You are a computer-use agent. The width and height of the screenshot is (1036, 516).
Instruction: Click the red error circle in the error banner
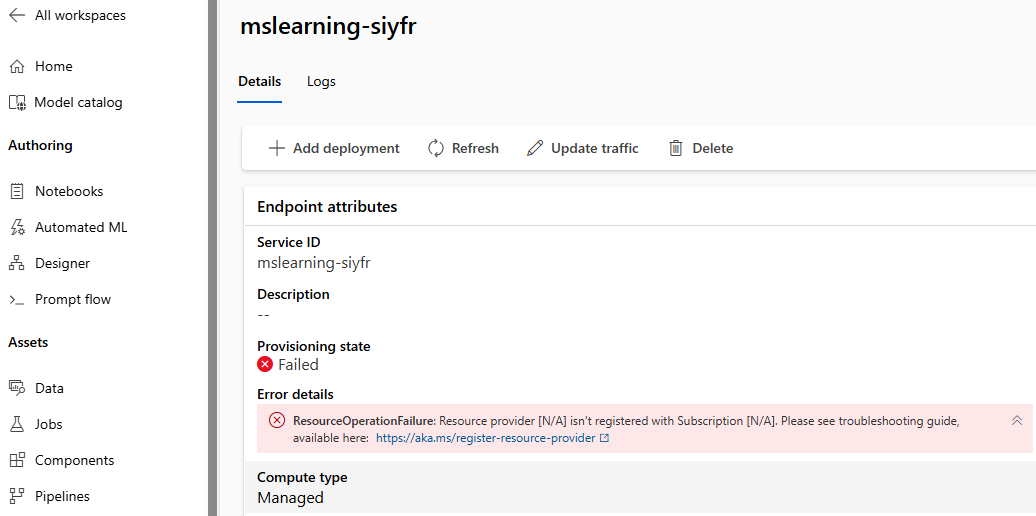point(278,420)
